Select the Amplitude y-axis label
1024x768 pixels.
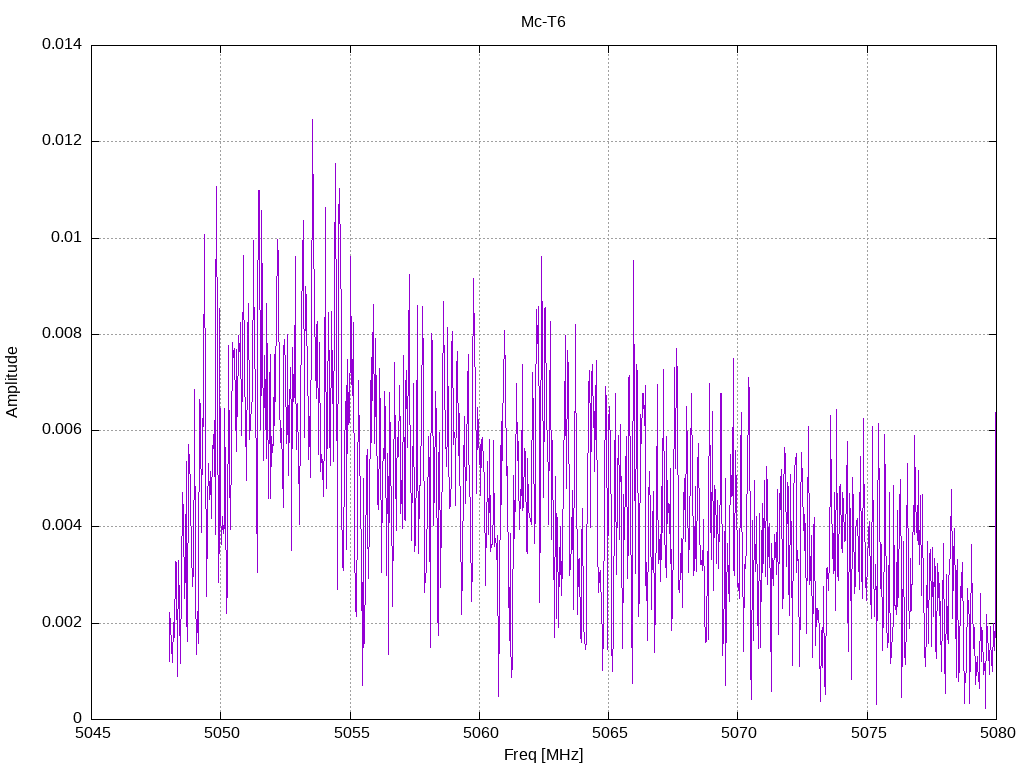click(12, 382)
